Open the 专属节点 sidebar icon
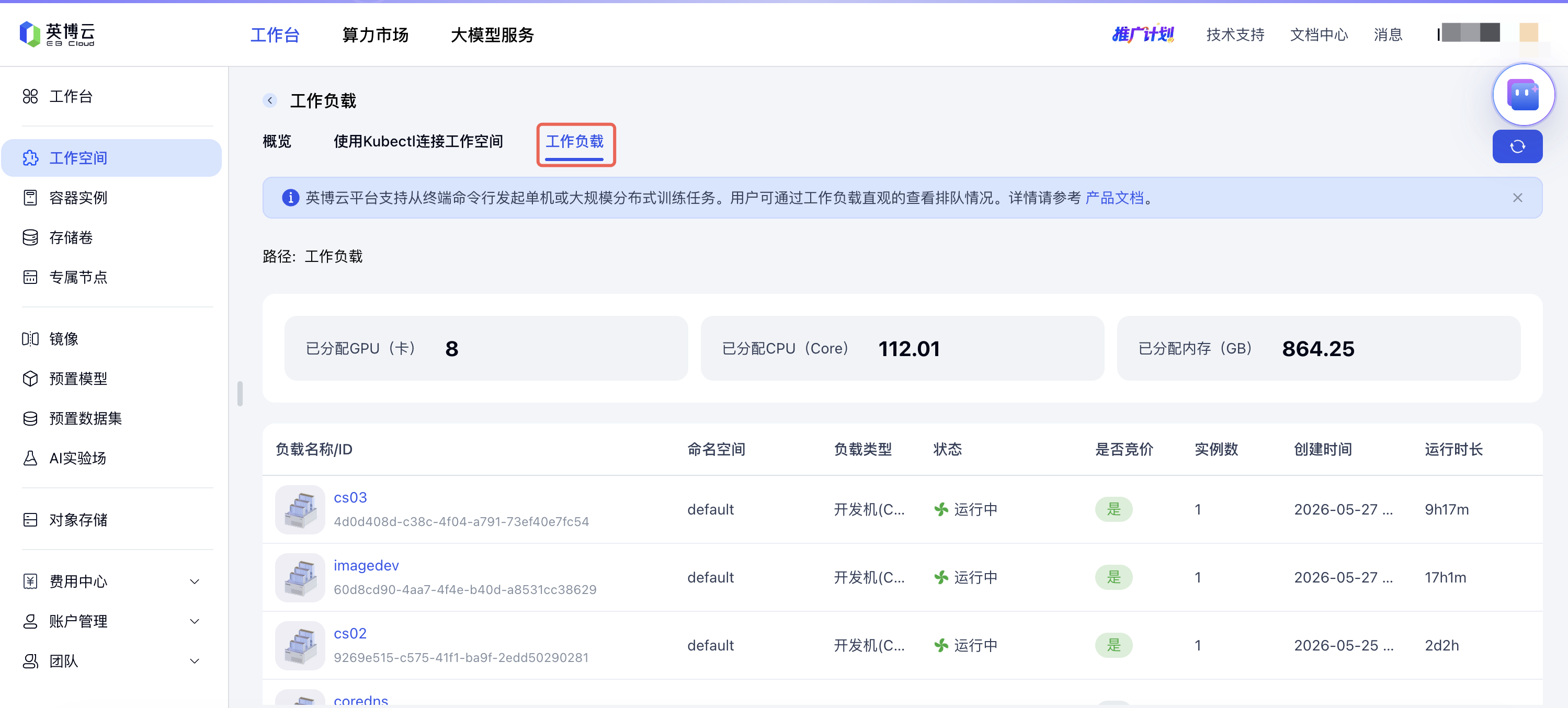1568x708 pixels. pos(30,278)
